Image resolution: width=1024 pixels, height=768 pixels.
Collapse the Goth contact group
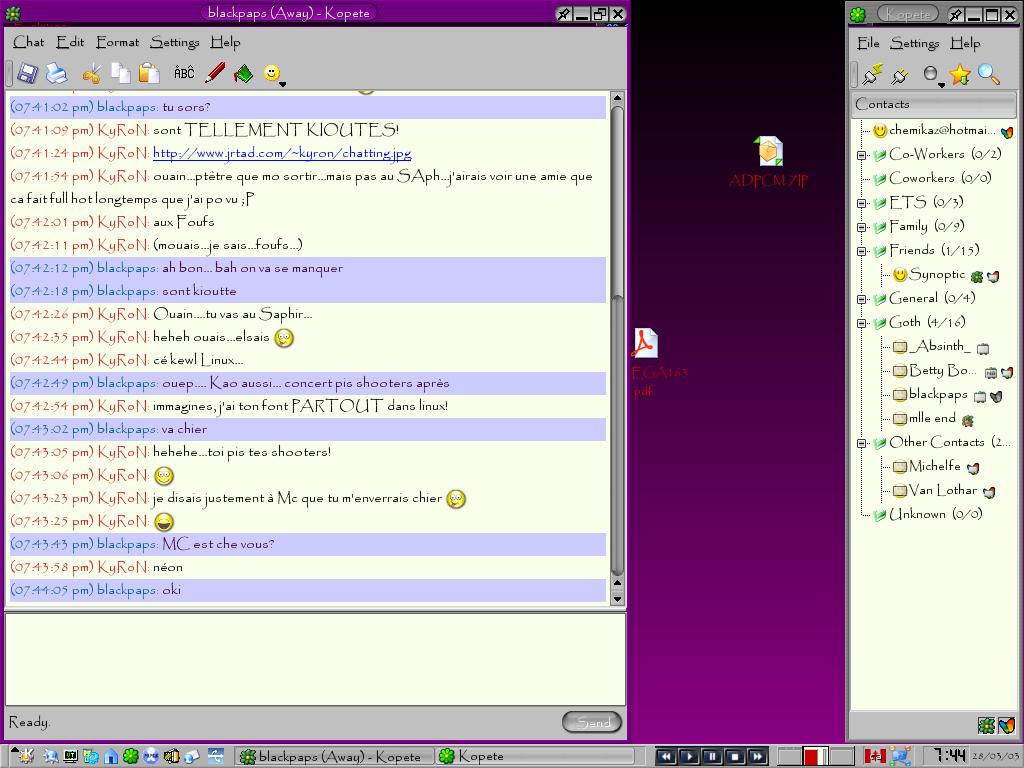pyautogui.click(x=862, y=323)
